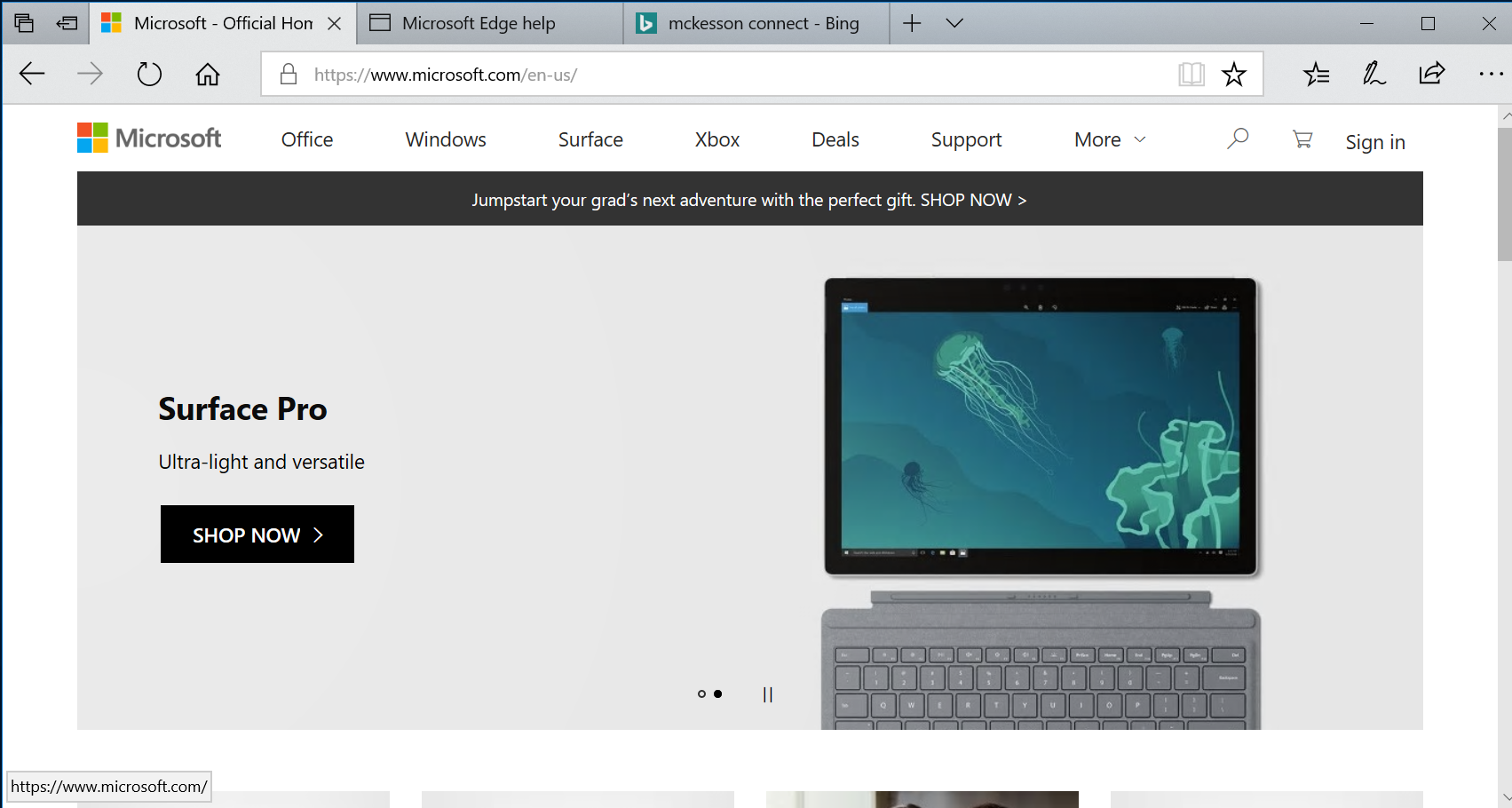Show tab previews chevron

click(x=954, y=23)
